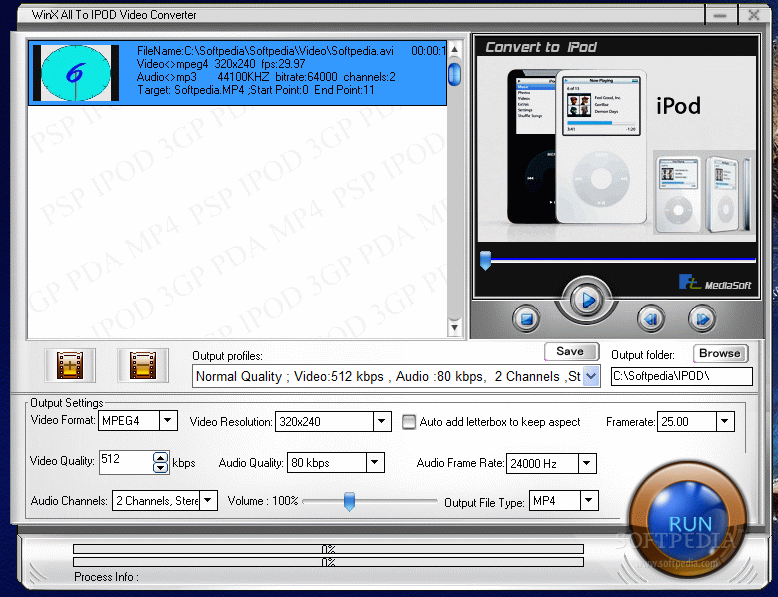The width and height of the screenshot is (778, 597).
Task: Select the Softpedia.avi file entry
Action: (238, 73)
